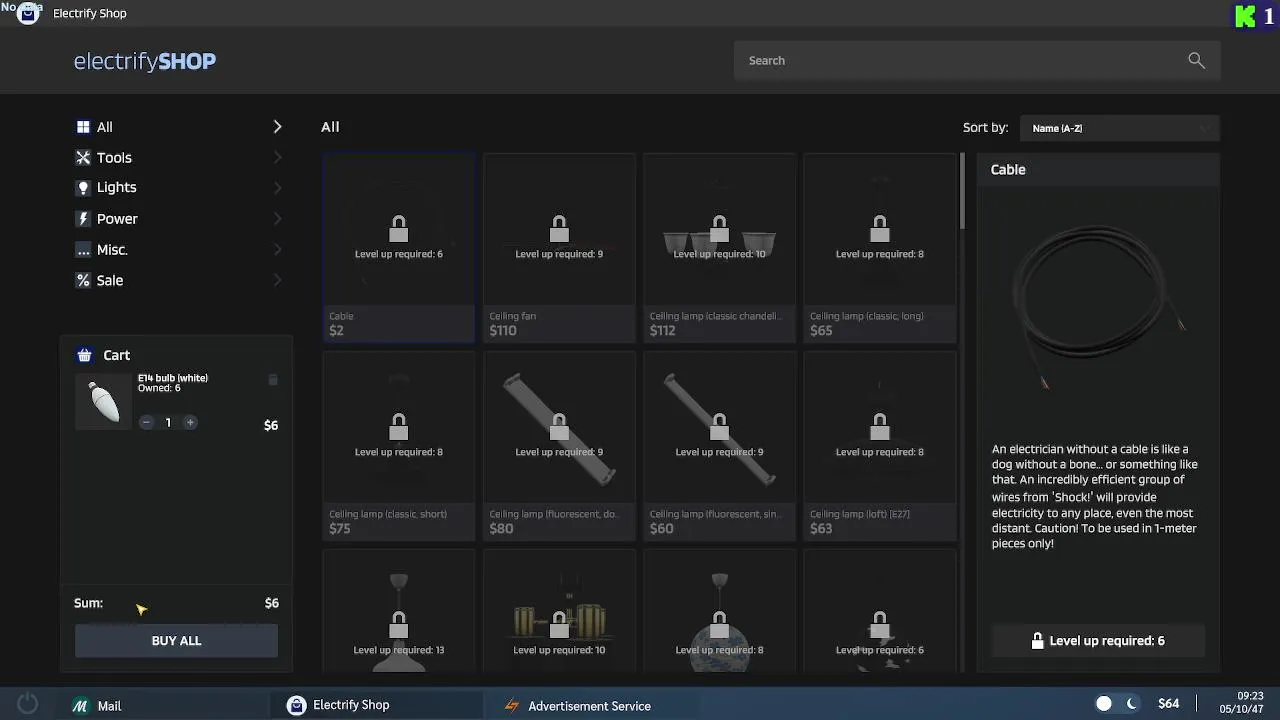Expand the Sale category chevron

point(277,280)
